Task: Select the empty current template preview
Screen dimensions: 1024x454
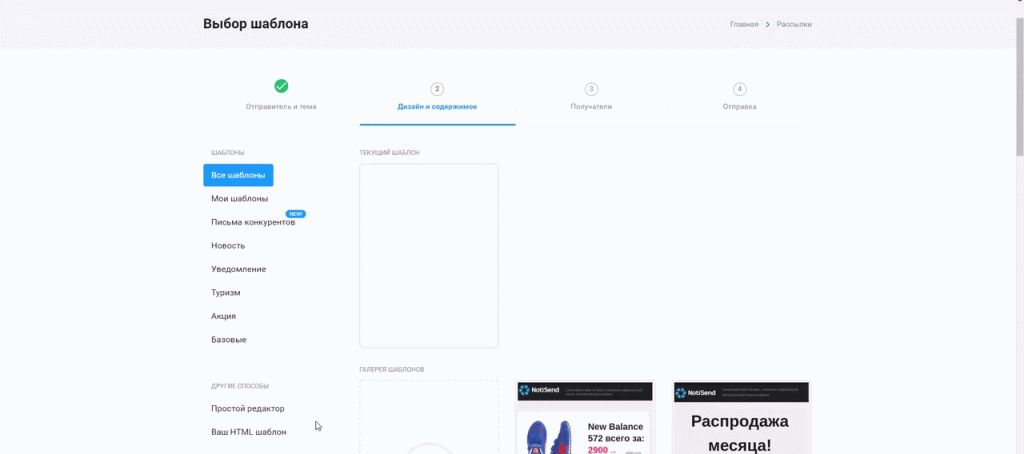Action: pos(429,256)
